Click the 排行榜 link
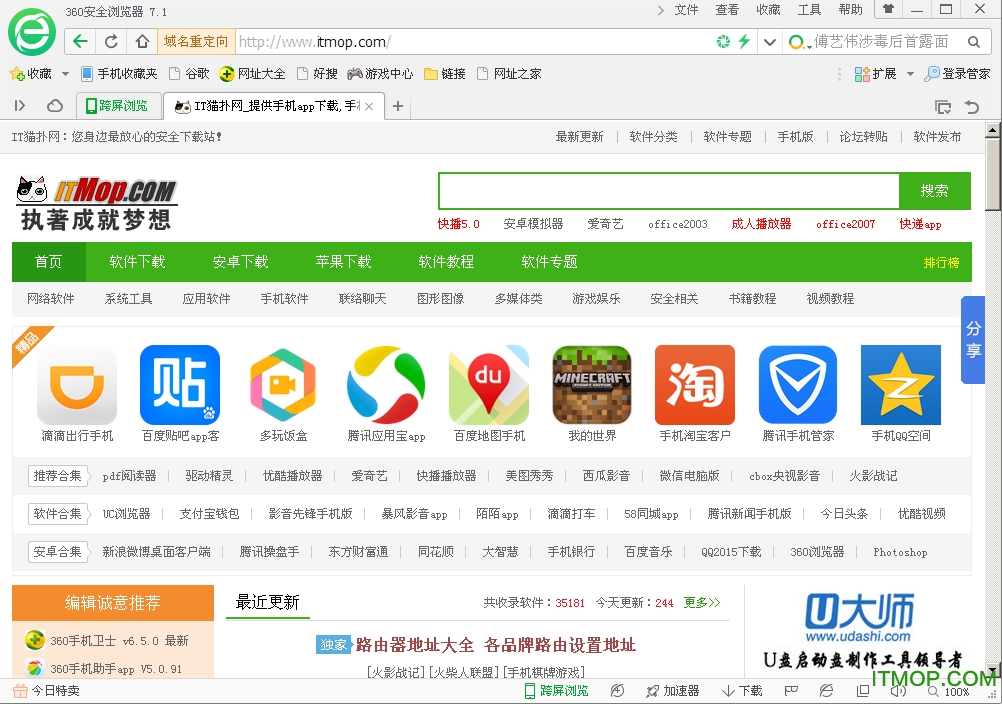1002x704 pixels. pyautogui.click(x=941, y=262)
